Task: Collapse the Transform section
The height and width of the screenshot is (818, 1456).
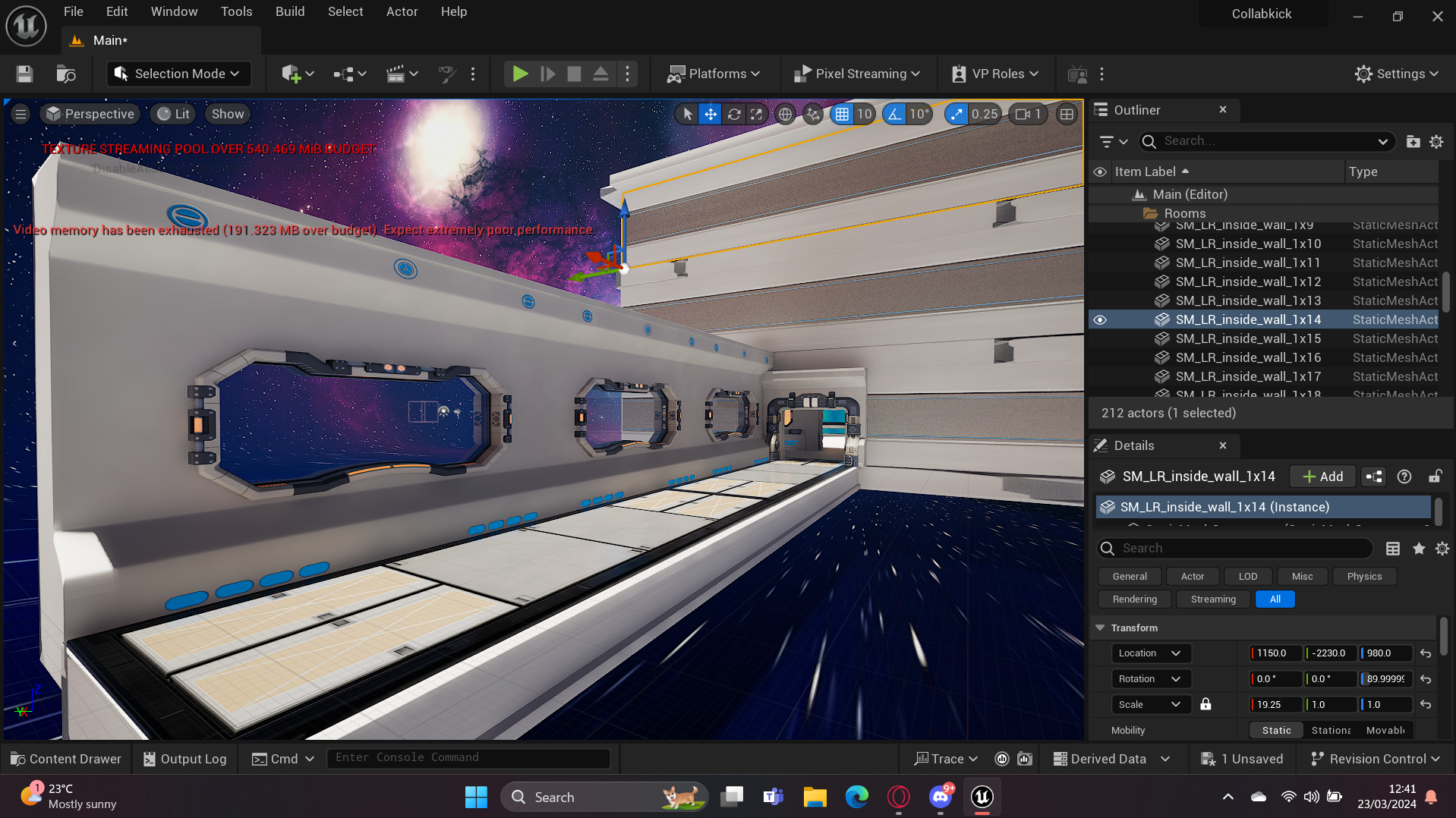Action: 1100,628
